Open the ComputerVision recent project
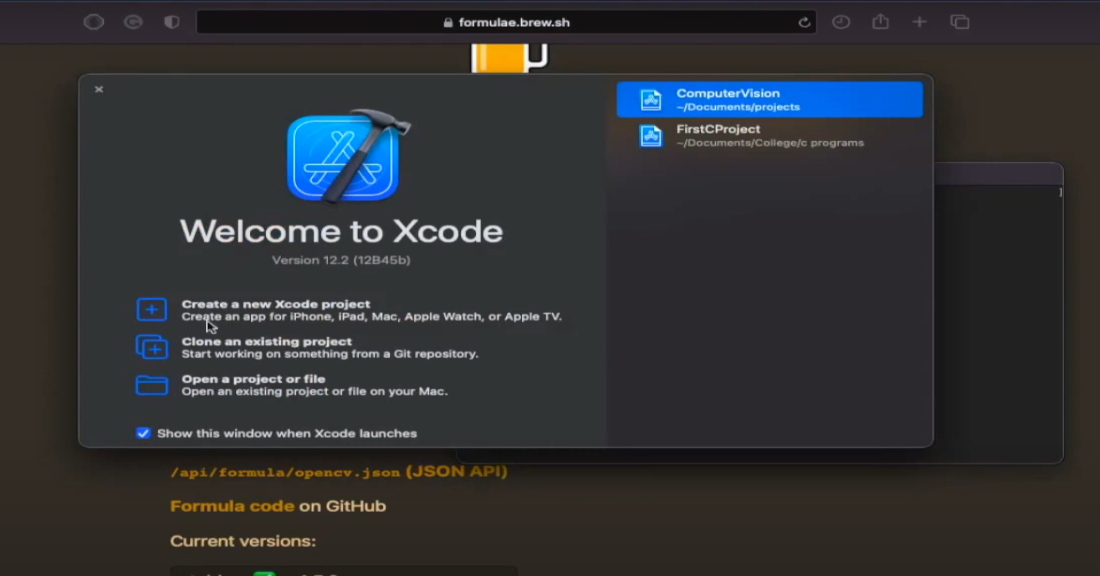This screenshot has width=1100, height=576. pos(770,100)
